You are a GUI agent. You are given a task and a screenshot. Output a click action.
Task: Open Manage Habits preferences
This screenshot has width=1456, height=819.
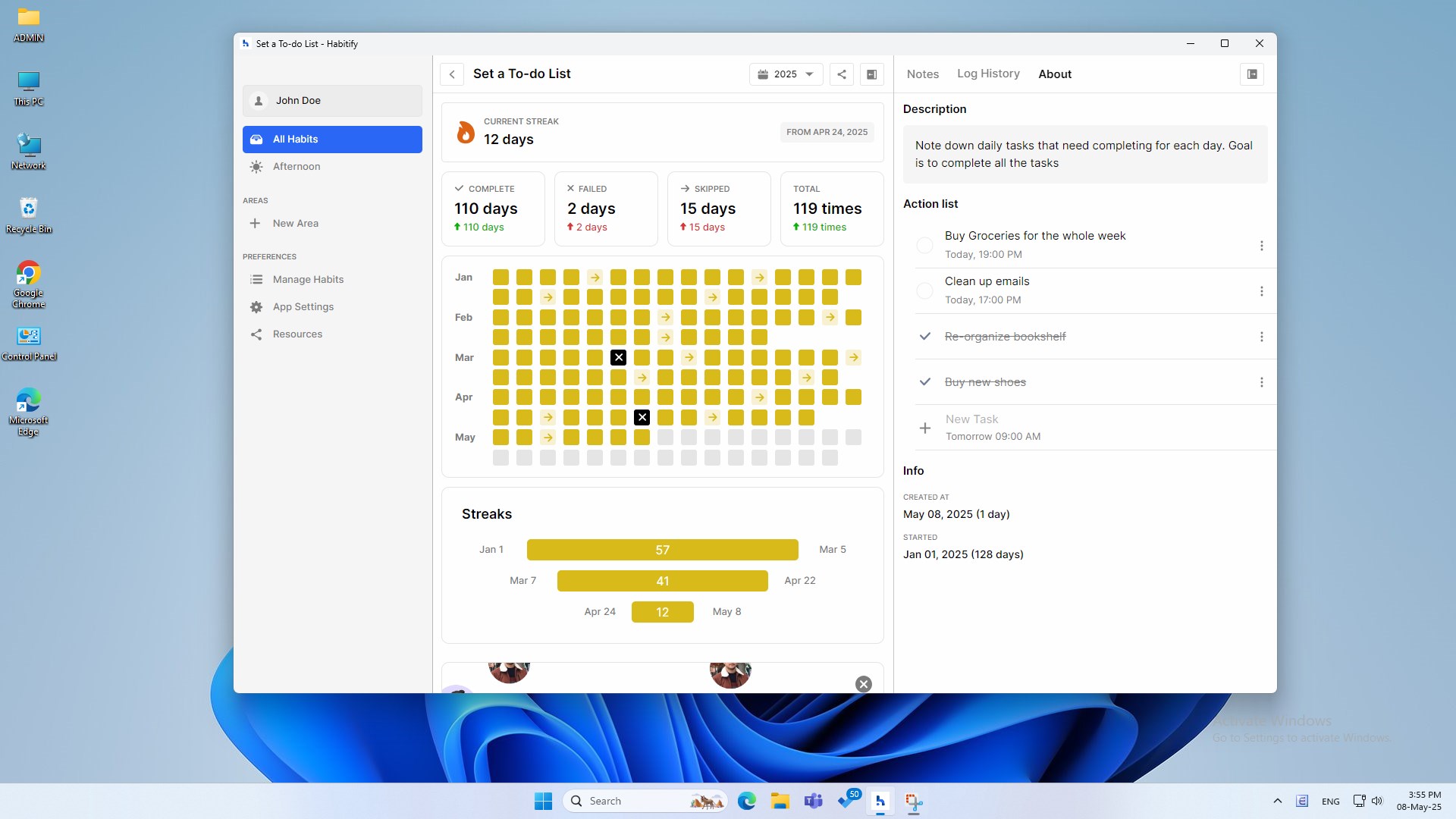[332, 280]
